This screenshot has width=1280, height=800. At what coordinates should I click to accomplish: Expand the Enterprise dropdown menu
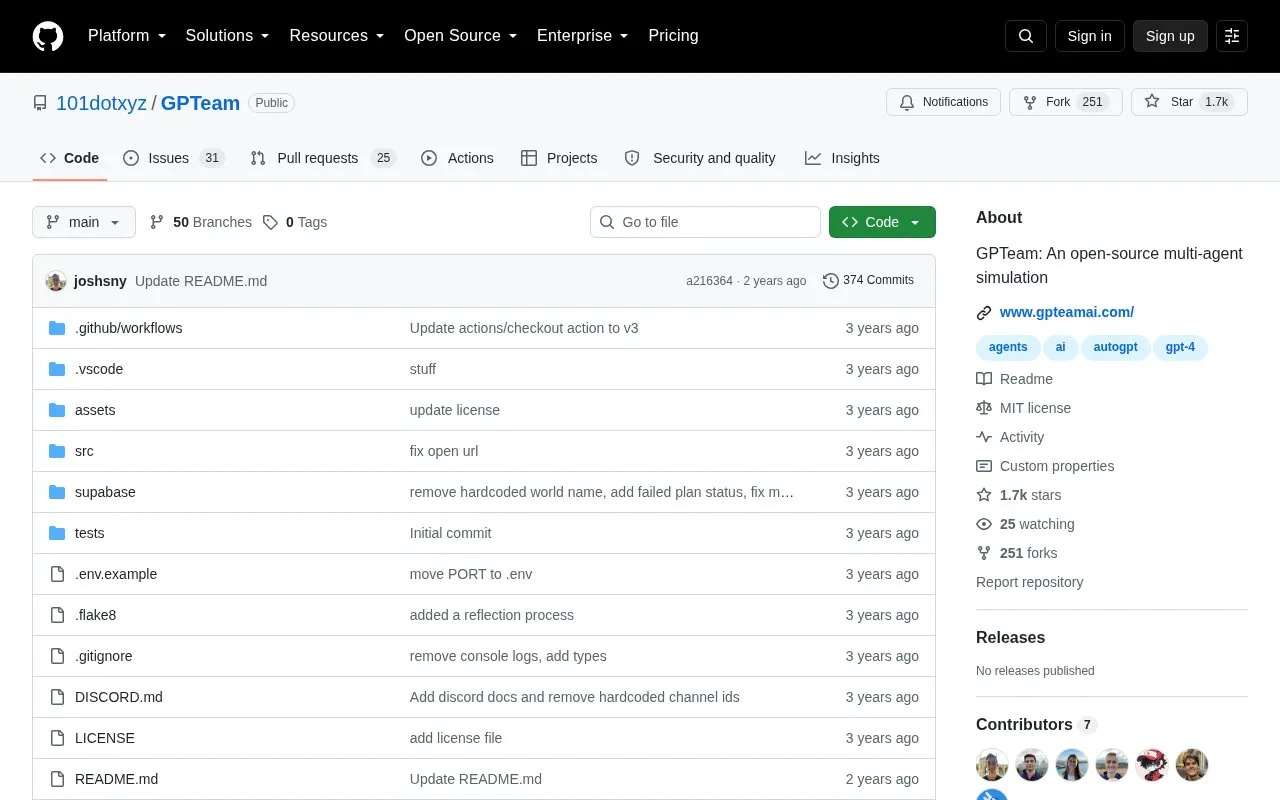(x=583, y=36)
